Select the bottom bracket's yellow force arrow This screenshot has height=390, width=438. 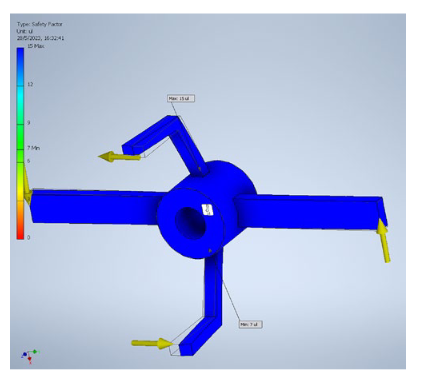tap(152, 344)
